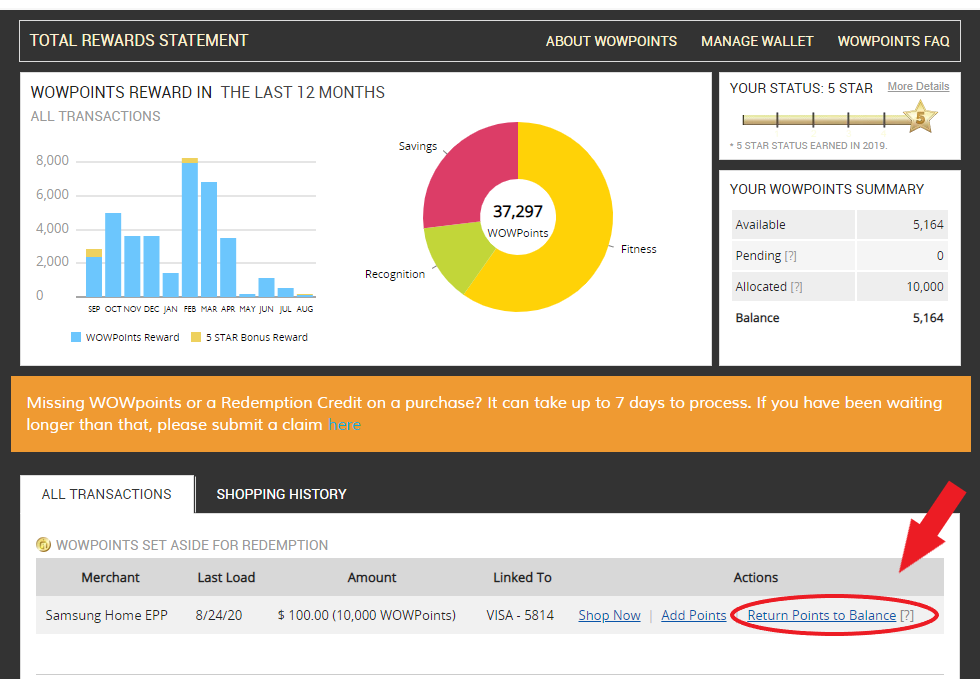Switch to the Shopping History tab
The width and height of the screenshot is (980, 679).
[x=281, y=494]
